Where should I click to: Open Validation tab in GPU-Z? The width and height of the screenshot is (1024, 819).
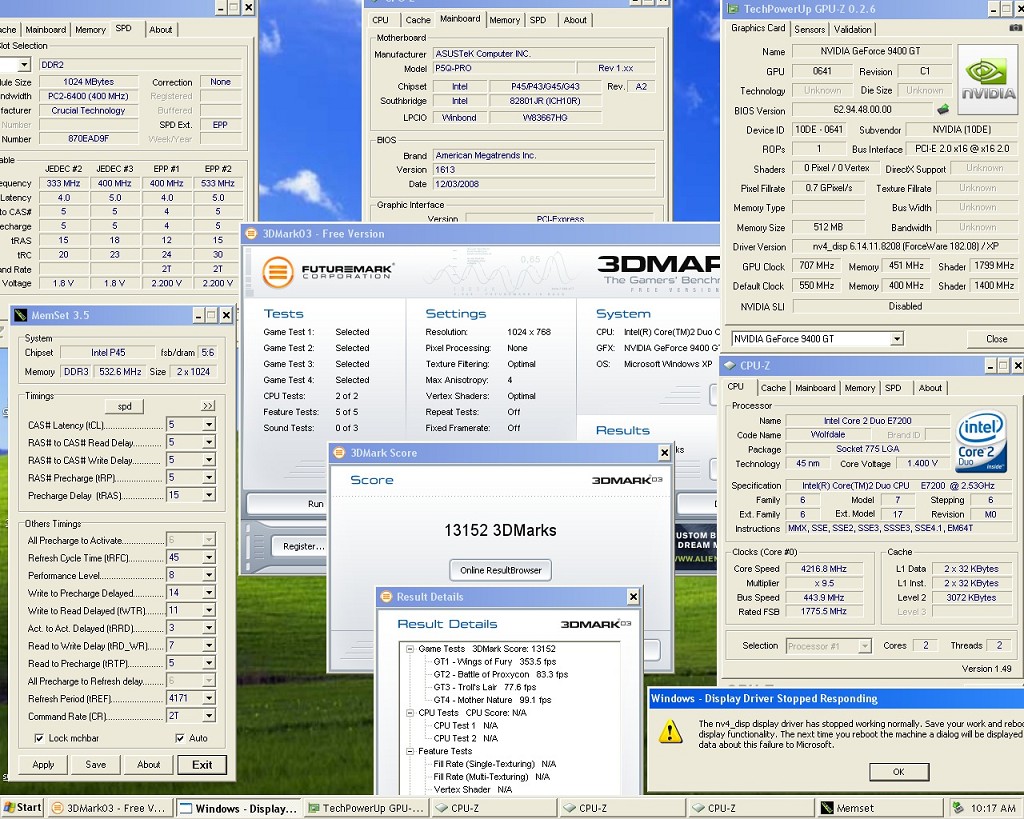(852, 29)
